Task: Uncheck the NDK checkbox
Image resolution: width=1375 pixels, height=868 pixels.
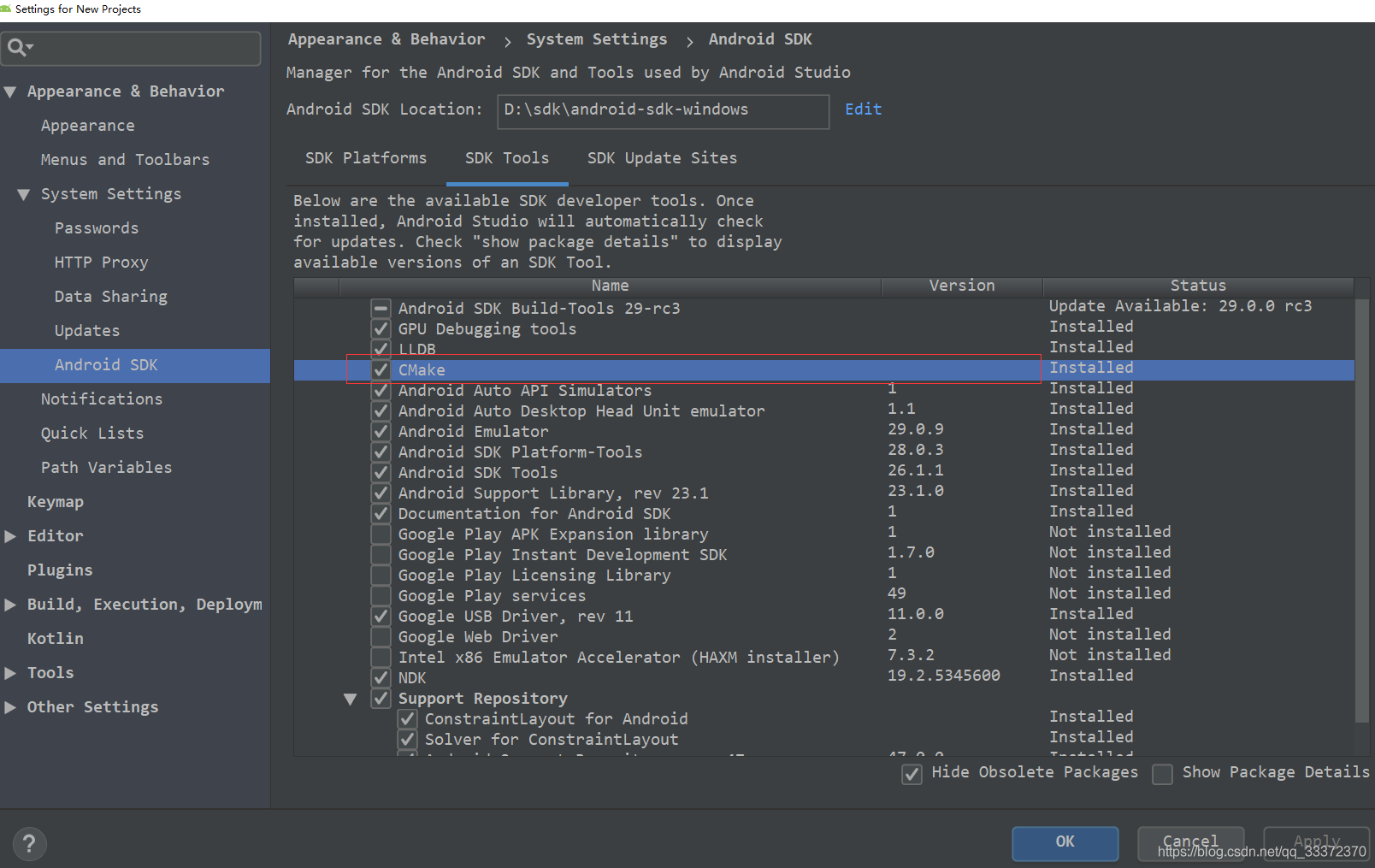Action: point(381,677)
